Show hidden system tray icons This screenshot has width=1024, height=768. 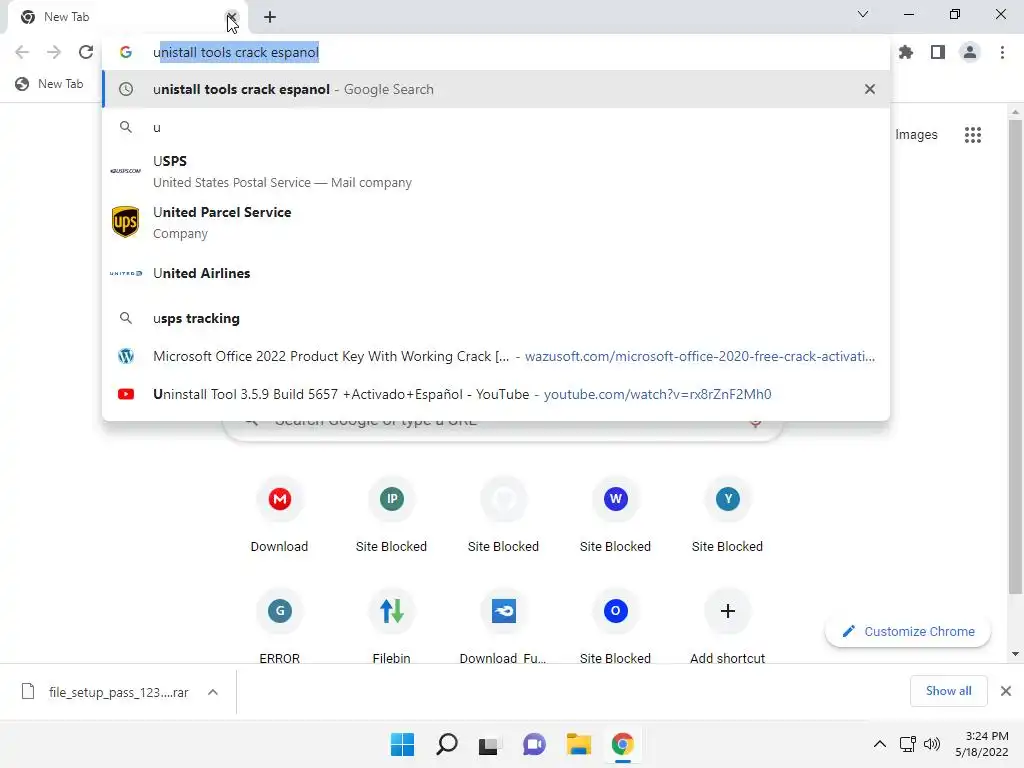point(880,744)
